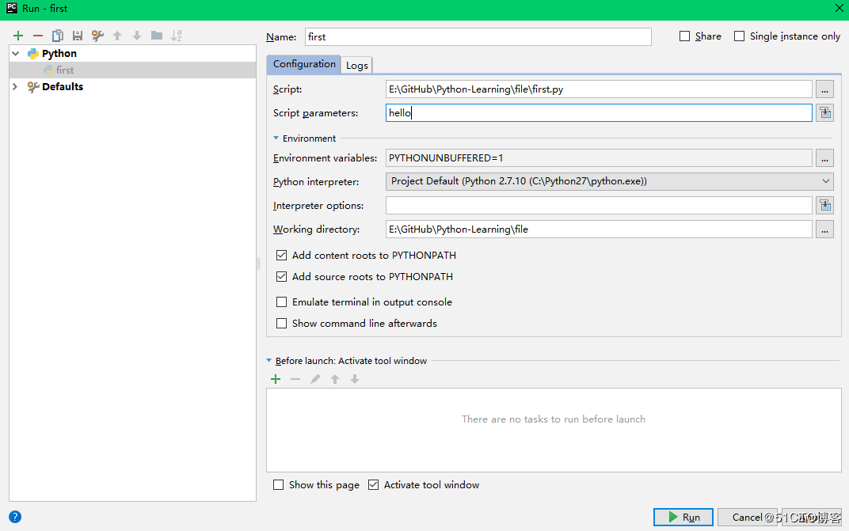Enable Emulate terminal in output console

[281, 302]
